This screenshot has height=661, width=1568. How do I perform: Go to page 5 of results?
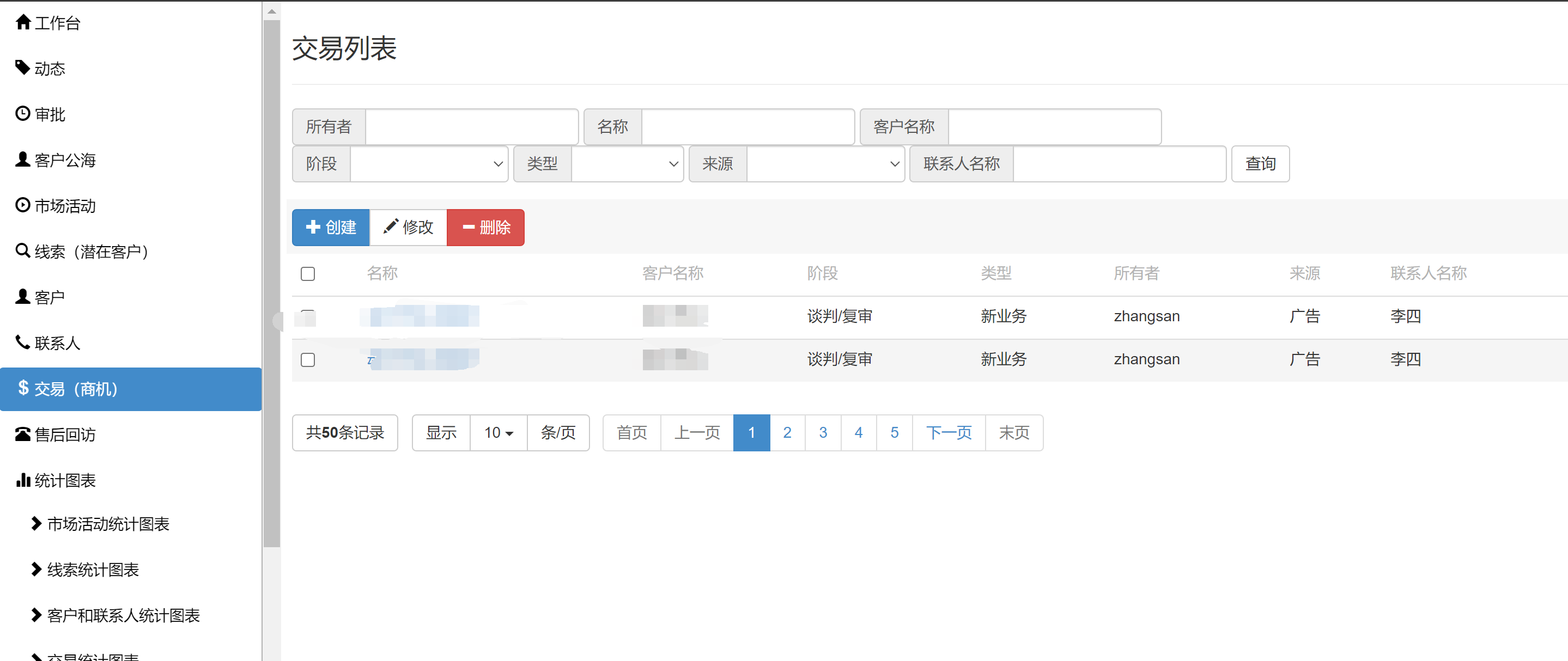pyautogui.click(x=894, y=432)
